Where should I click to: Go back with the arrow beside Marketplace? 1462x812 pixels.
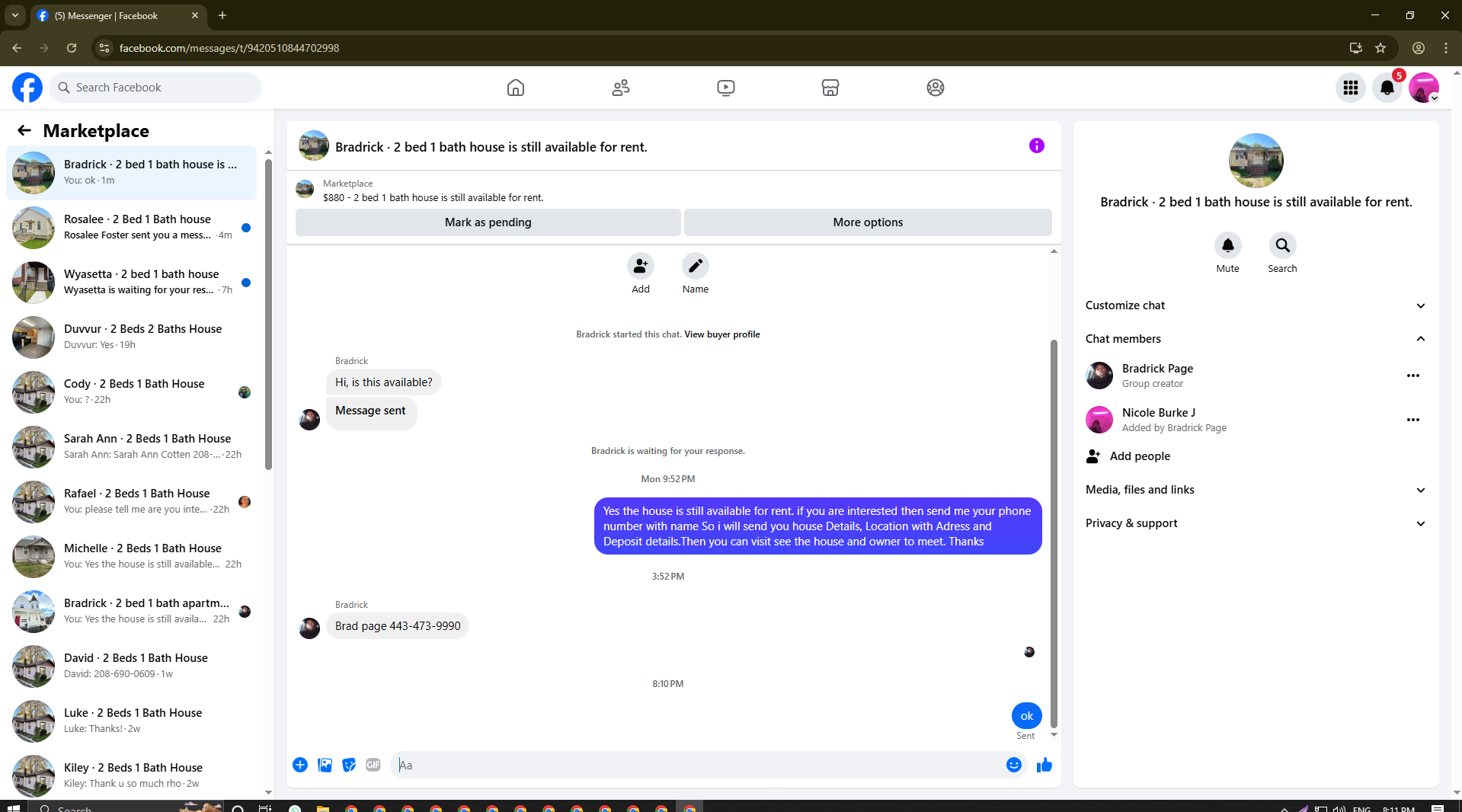click(x=24, y=130)
